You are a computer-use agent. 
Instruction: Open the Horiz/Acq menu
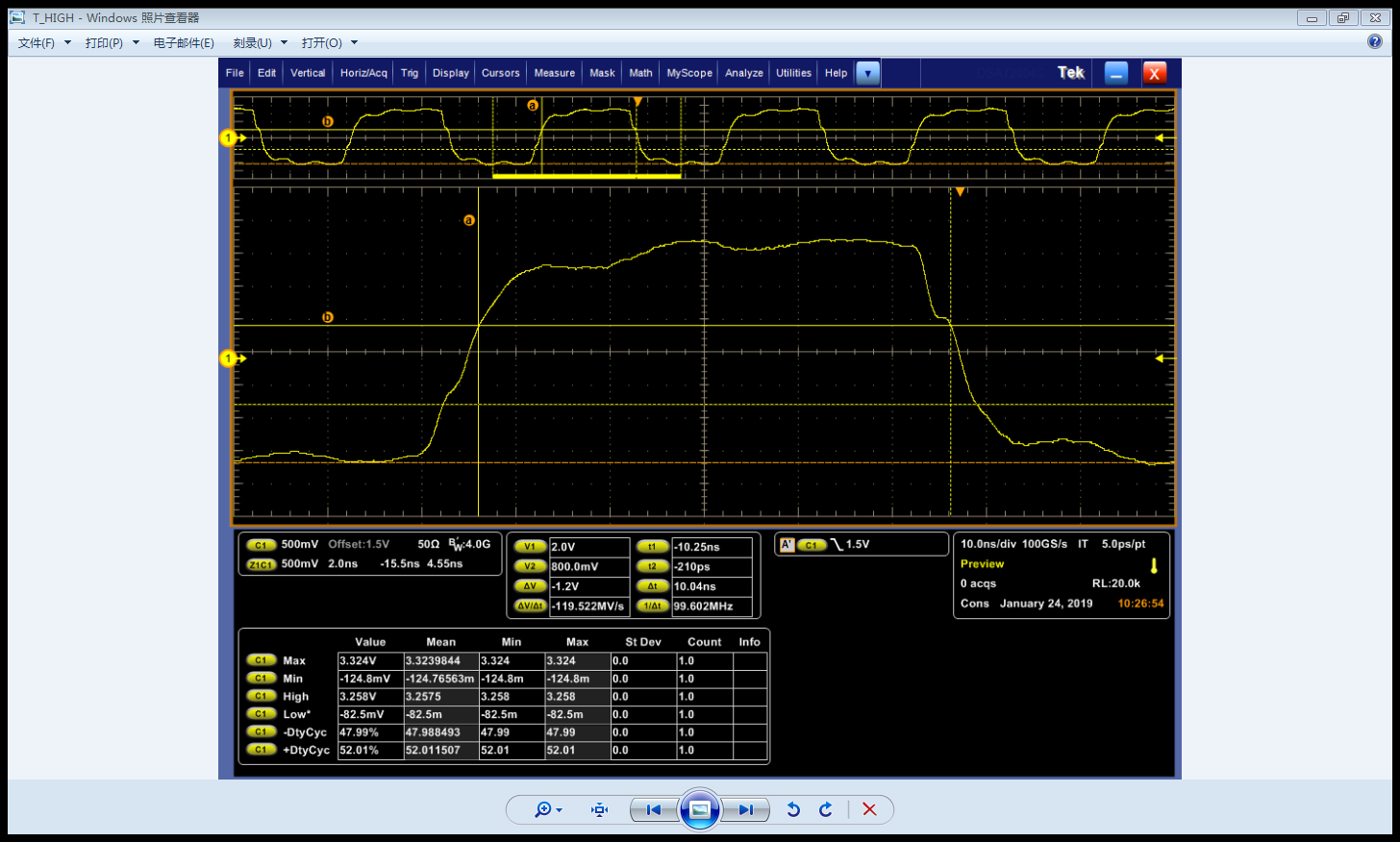coord(363,73)
